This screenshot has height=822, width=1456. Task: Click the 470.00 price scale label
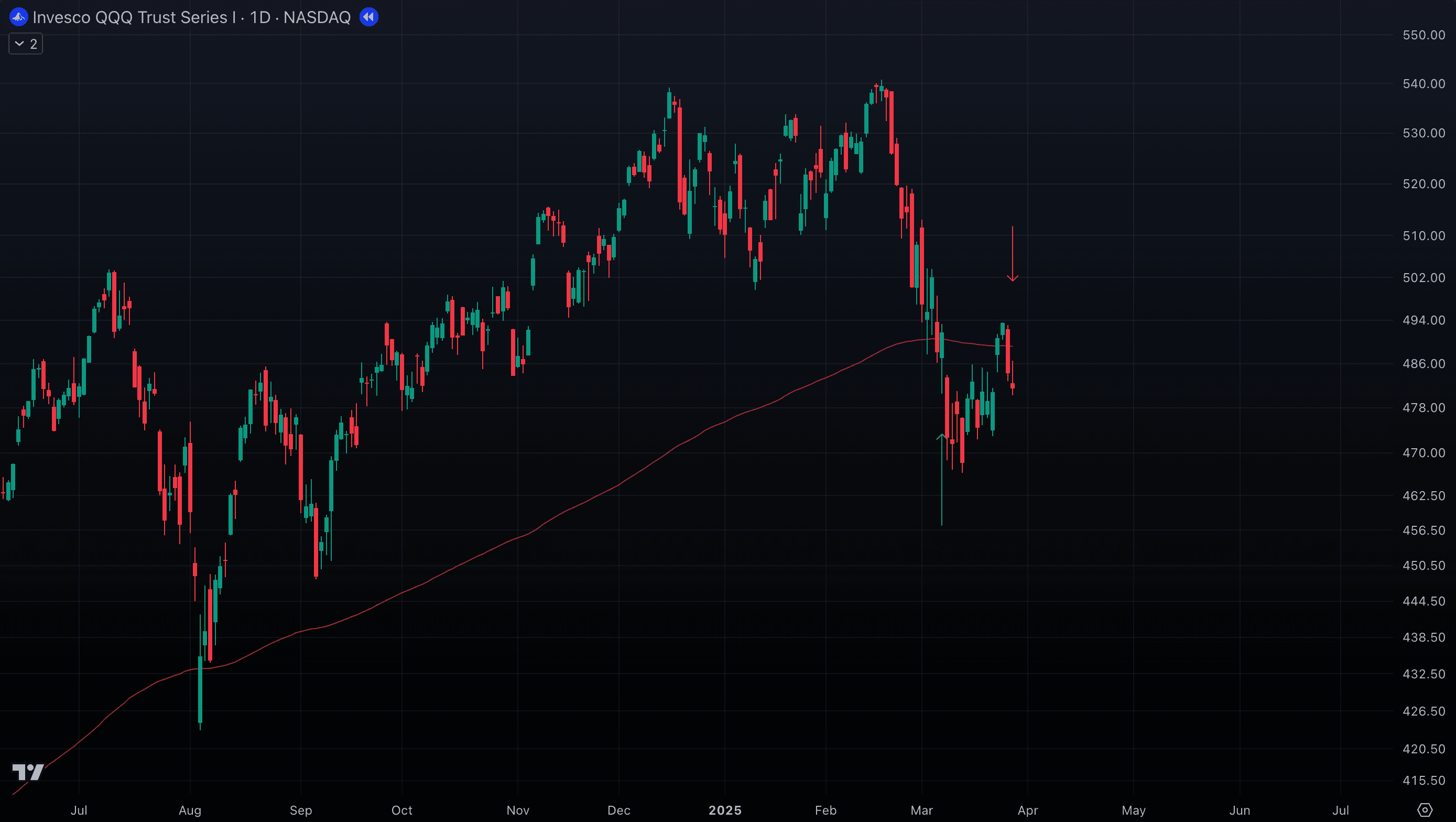point(1423,453)
